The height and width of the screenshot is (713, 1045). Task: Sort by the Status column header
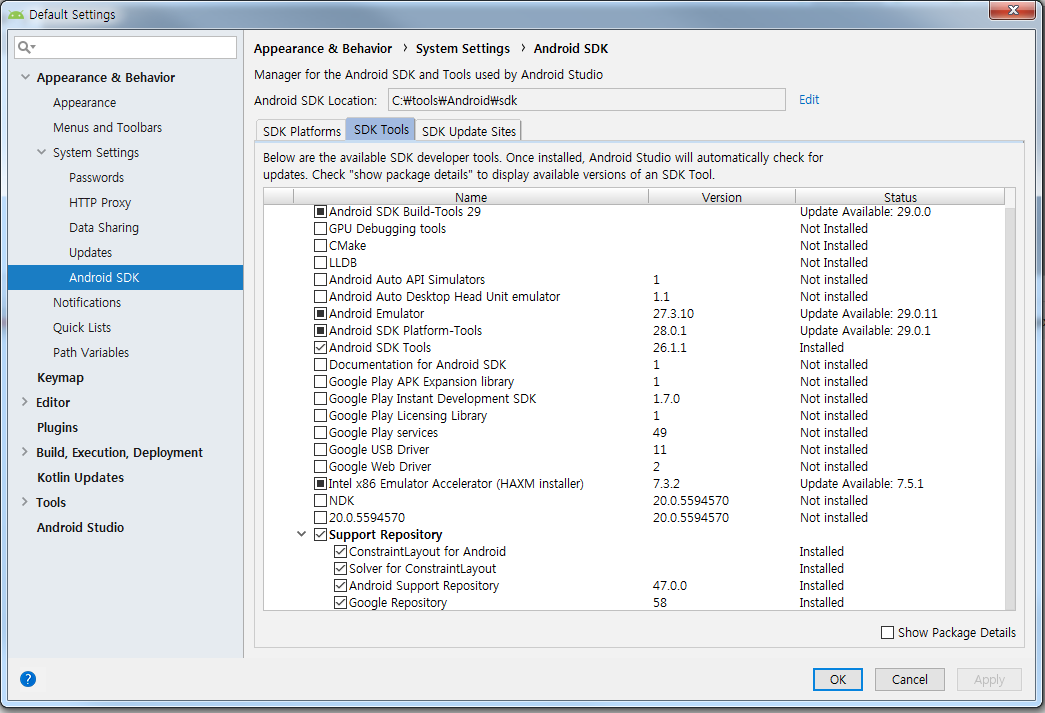click(x=900, y=197)
